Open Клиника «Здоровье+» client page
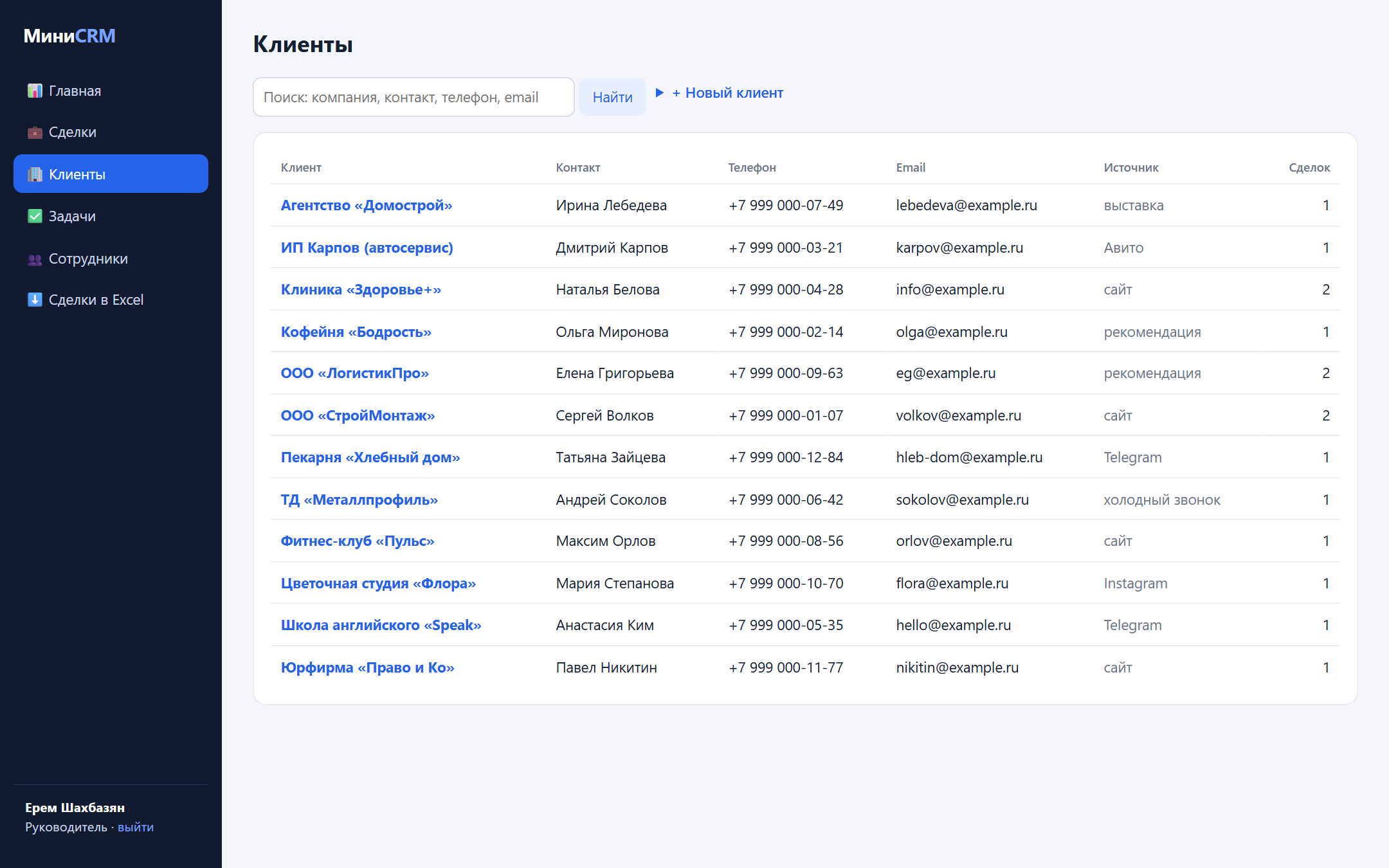 361,289
